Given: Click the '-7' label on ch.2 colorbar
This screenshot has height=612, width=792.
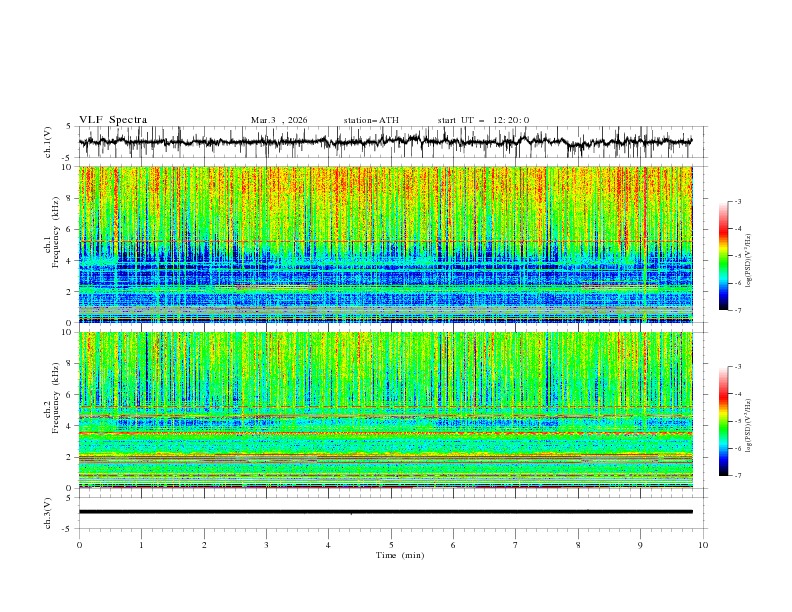Looking at the screenshot, I should [x=738, y=475].
